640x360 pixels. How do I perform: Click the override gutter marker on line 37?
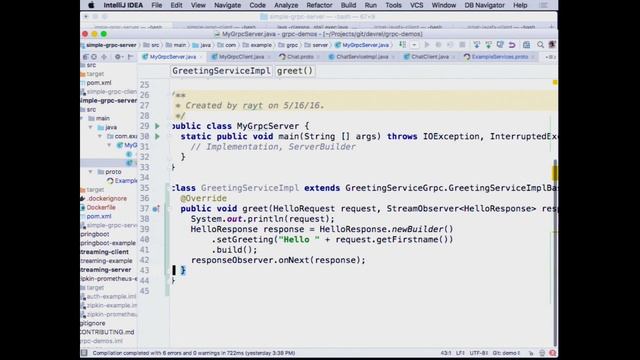156,209
